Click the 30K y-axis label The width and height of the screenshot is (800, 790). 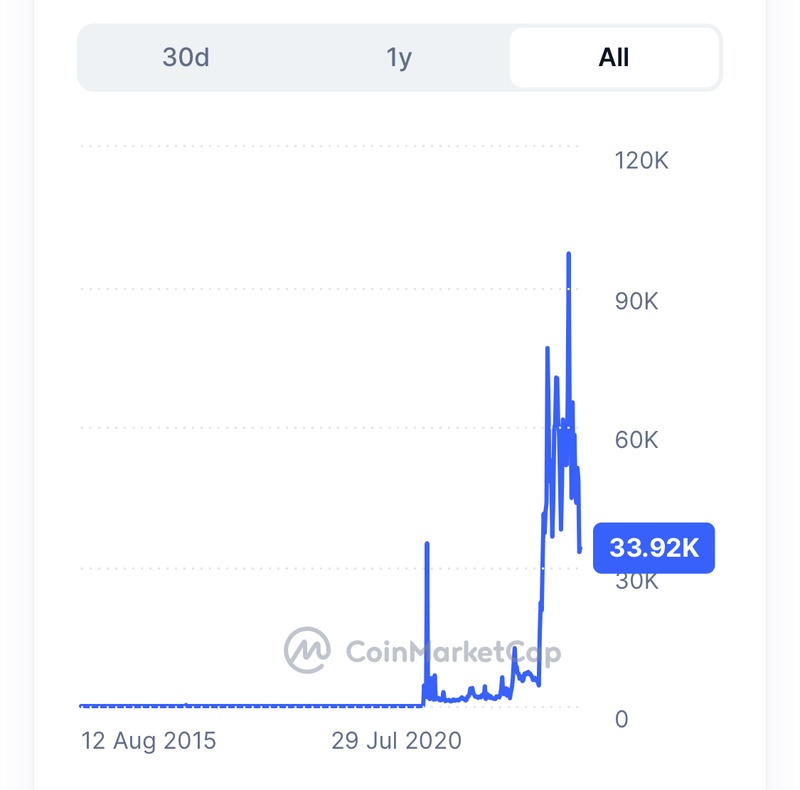[x=636, y=581]
